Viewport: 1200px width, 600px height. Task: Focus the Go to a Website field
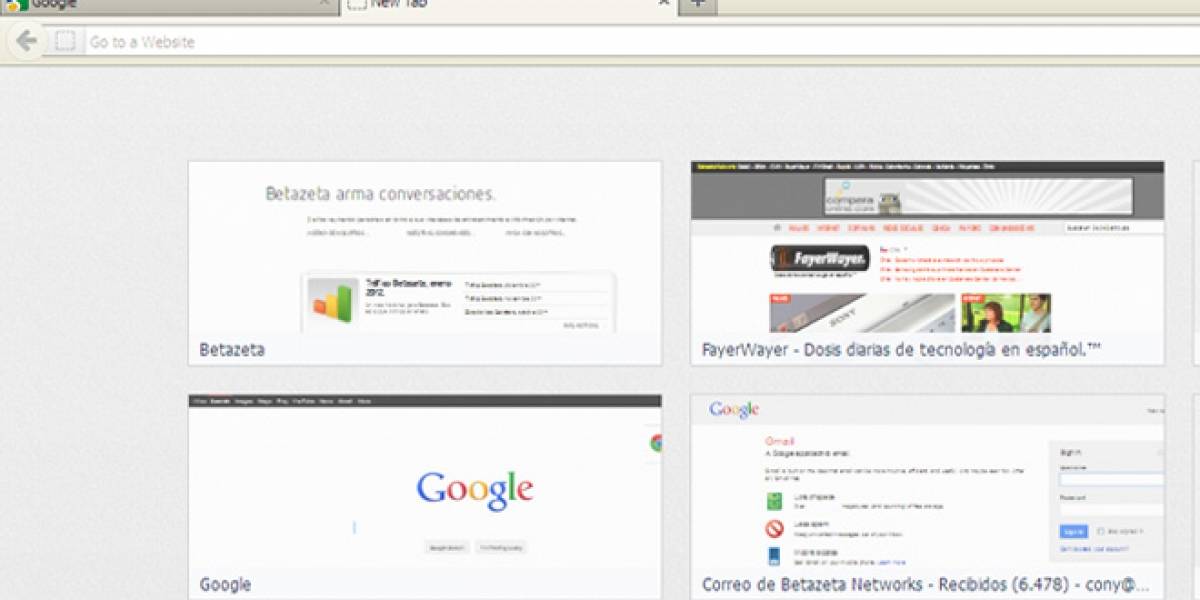(640, 41)
